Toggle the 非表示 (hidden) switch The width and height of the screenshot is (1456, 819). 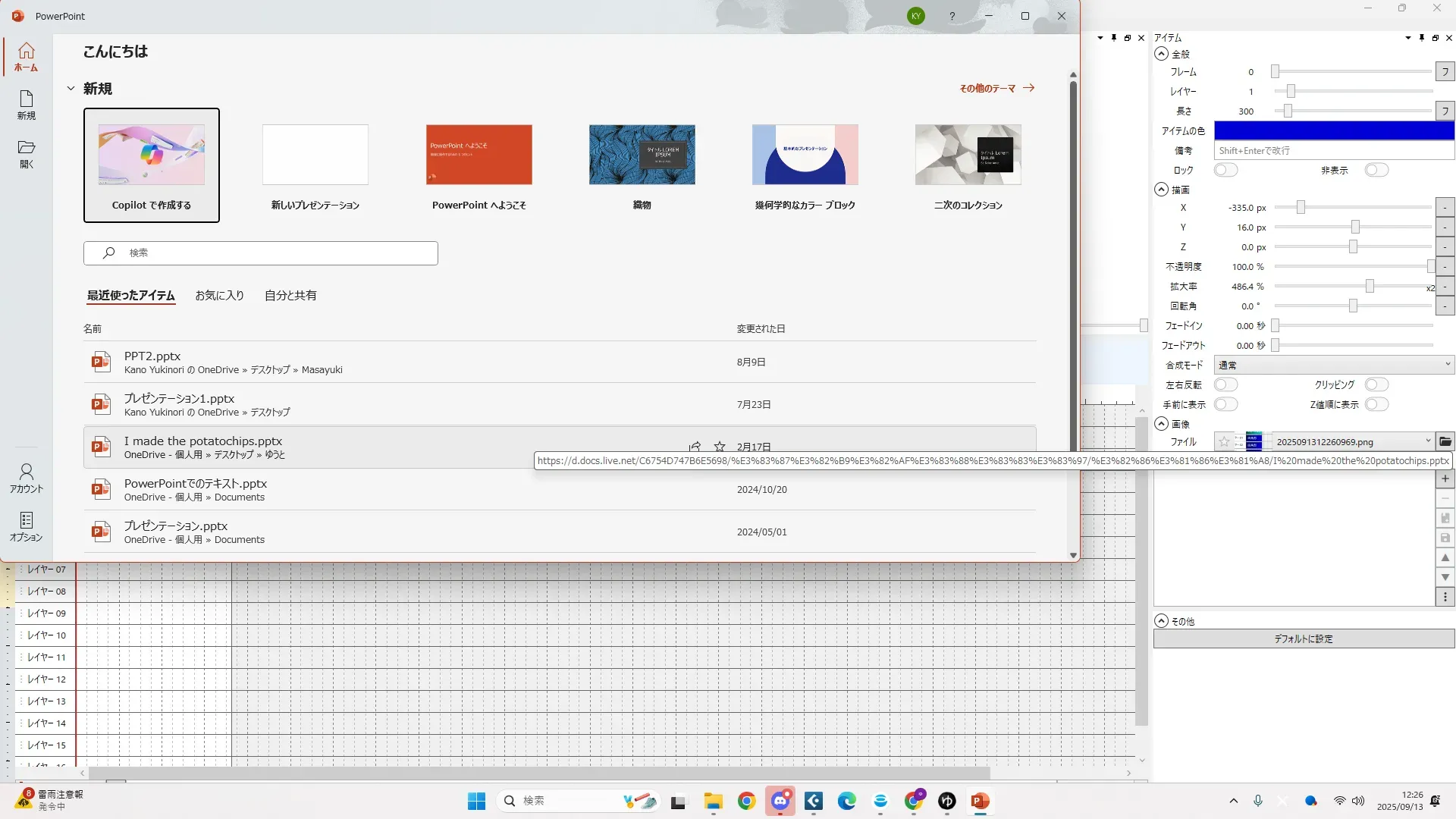(1376, 170)
